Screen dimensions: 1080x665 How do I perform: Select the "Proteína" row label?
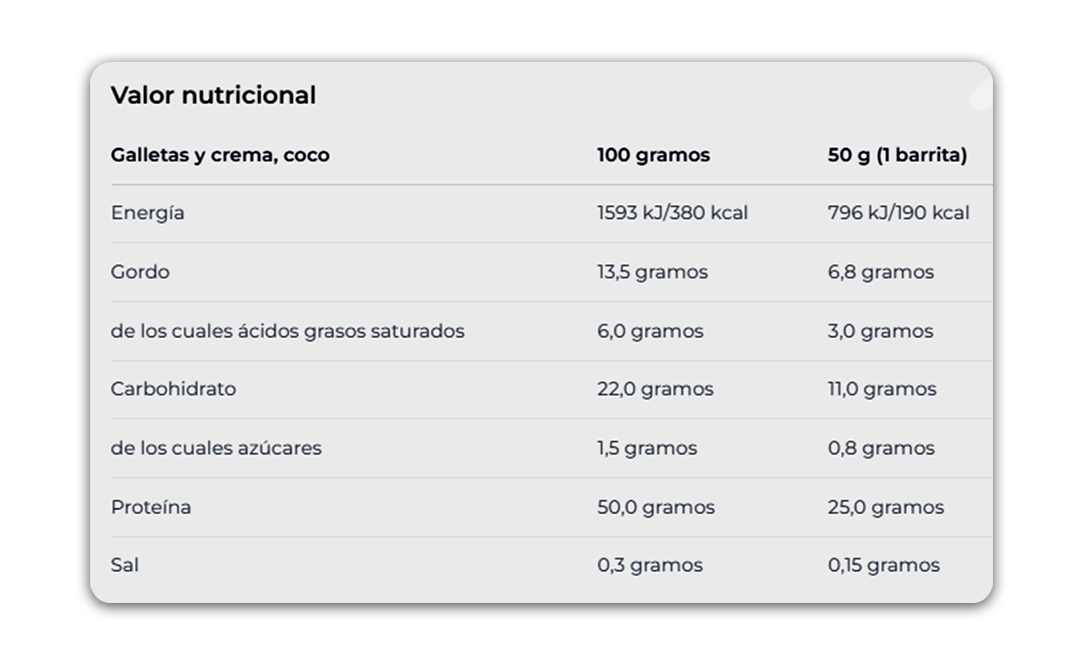[x=151, y=507]
